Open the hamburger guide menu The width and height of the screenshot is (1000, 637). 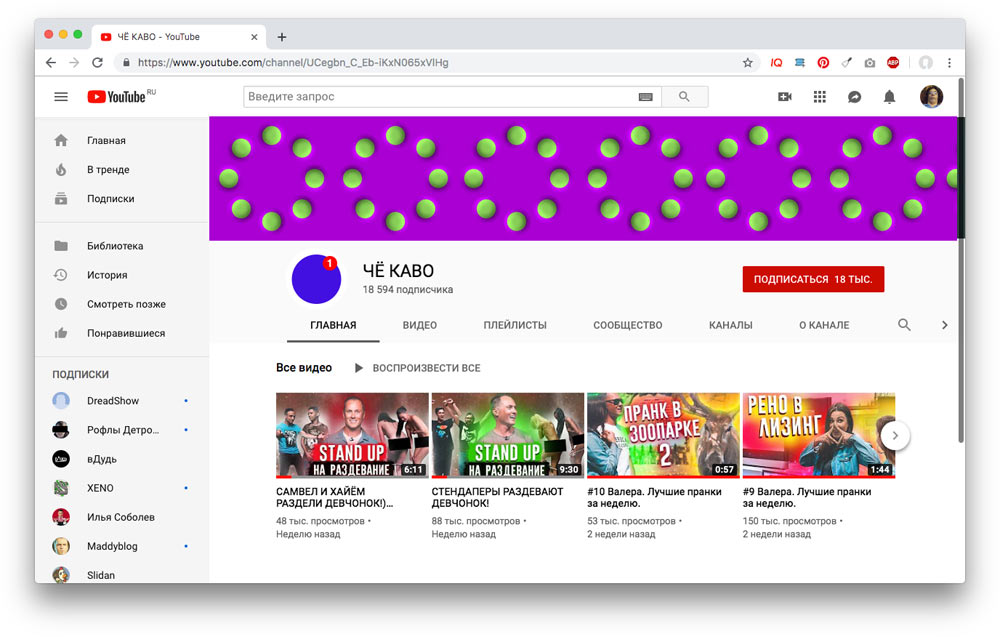[61, 97]
